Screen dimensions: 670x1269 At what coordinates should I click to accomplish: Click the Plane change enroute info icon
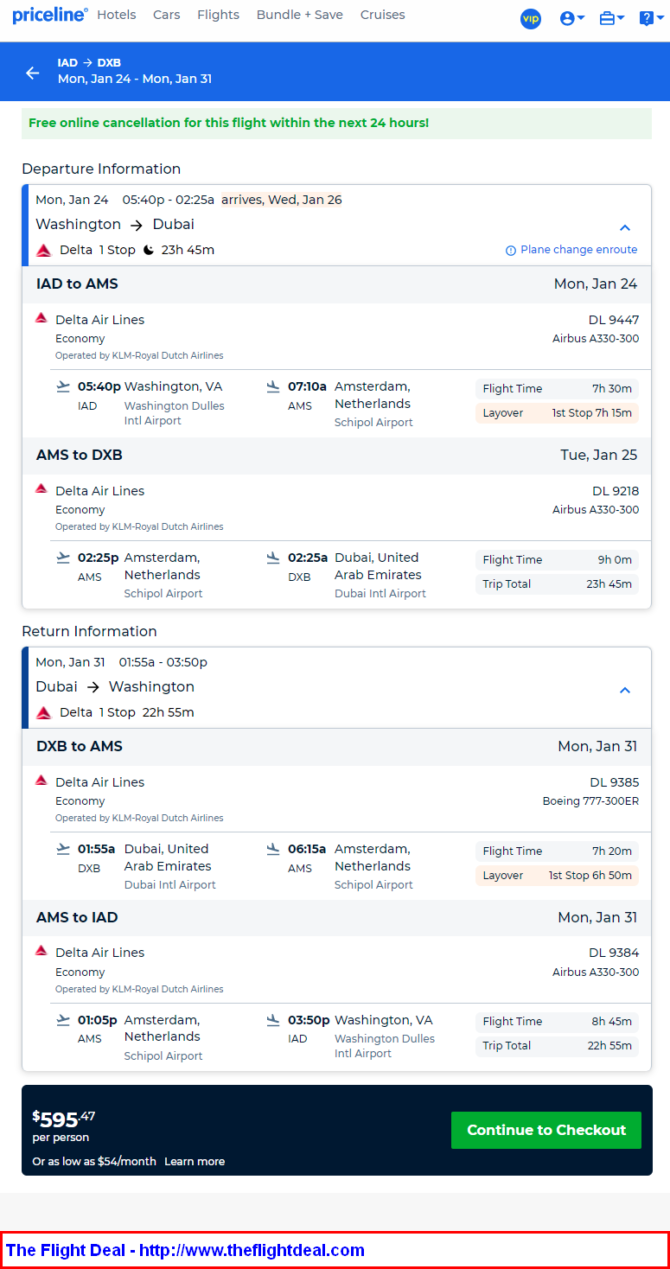pyautogui.click(x=510, y=251)
